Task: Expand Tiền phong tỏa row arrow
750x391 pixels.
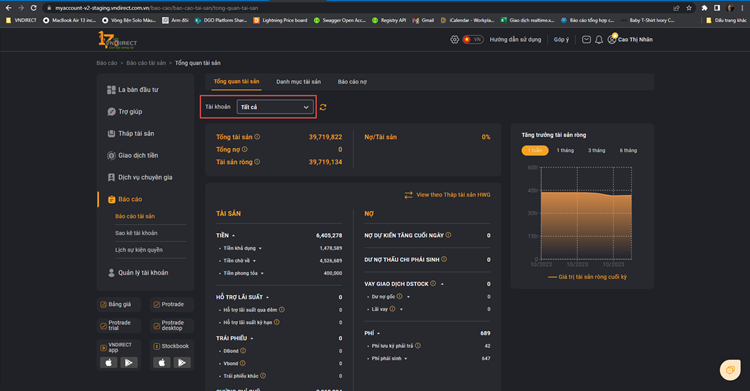Action: coord(262,273)
